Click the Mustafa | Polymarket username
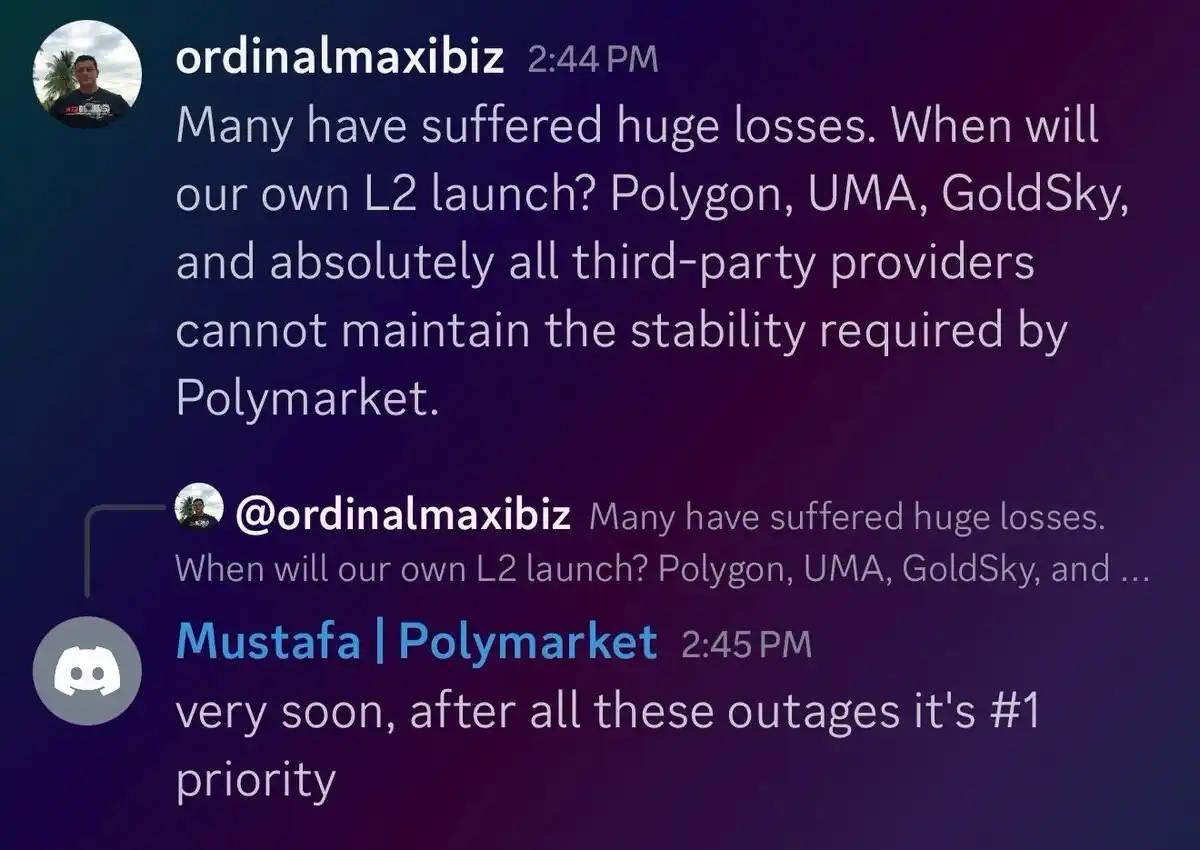The height and width of the screenshot is (850, 1200). coord(415,645)
